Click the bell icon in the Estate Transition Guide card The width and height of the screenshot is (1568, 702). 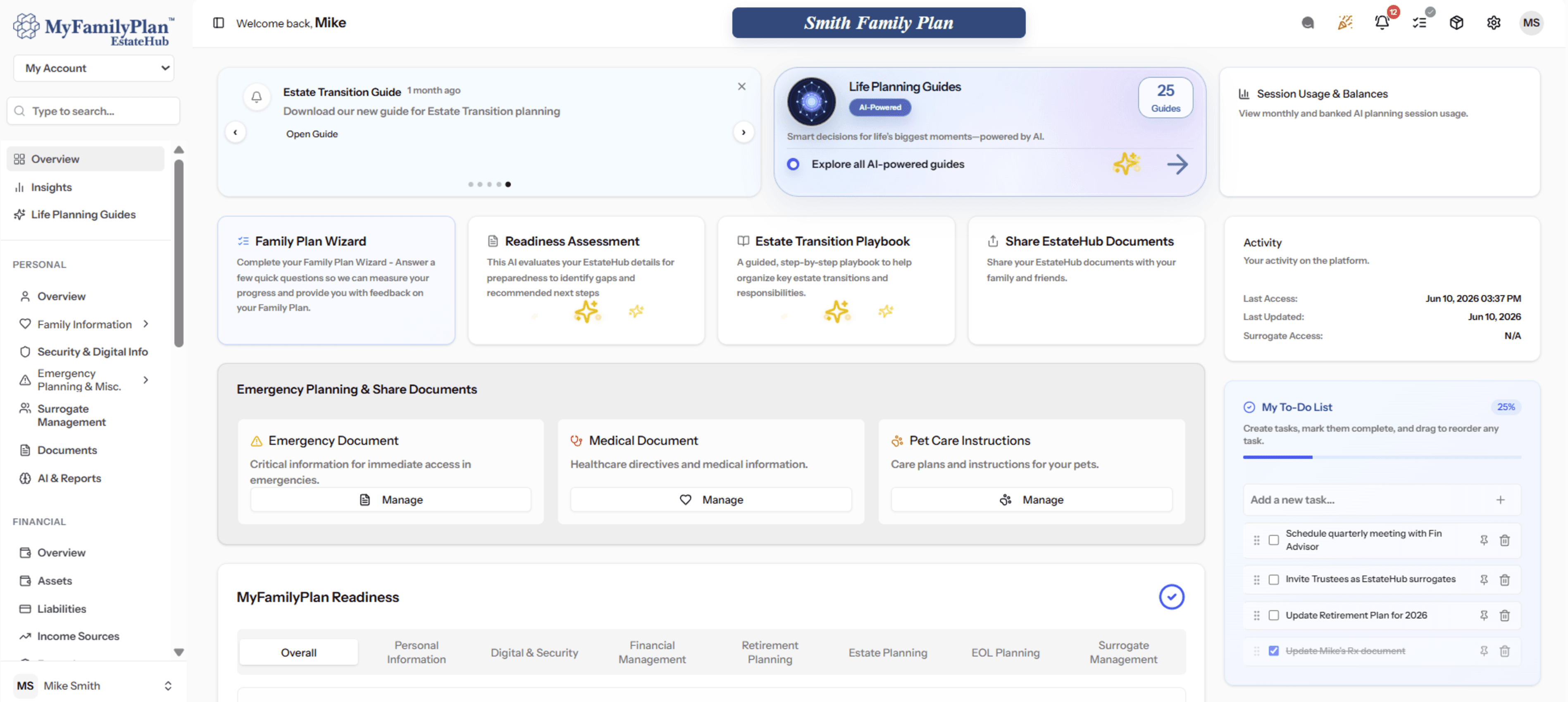click(x=256, y=96)
